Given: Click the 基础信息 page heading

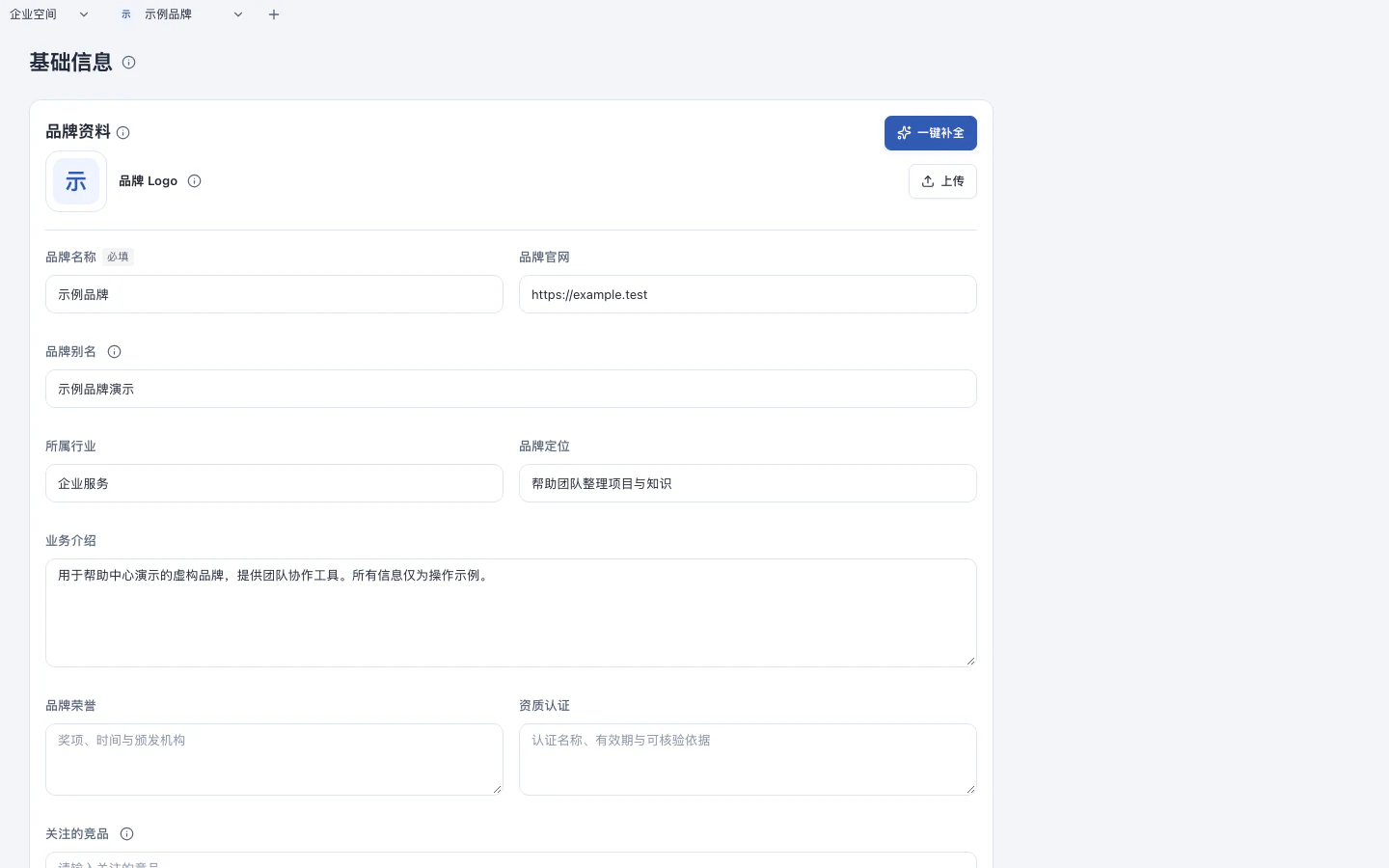Looking at the screenshot, I should [x=70, y=63].
